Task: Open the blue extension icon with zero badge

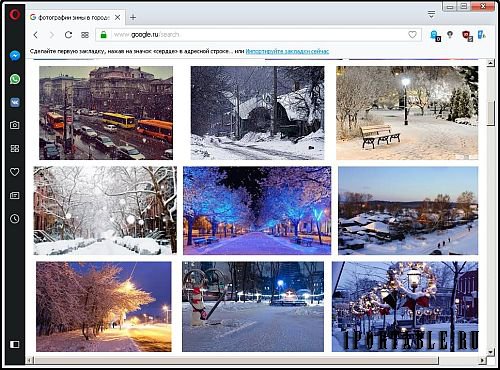Action: 435,35
